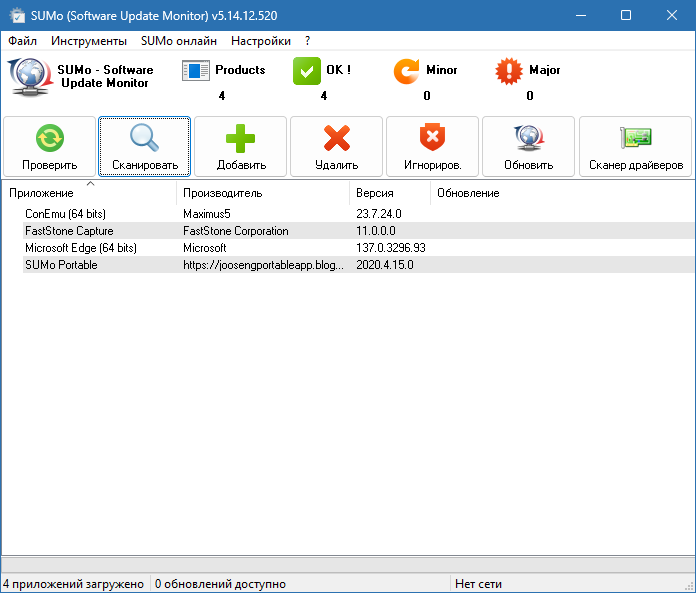
Task: Click the Products count label
Action: 221,95
